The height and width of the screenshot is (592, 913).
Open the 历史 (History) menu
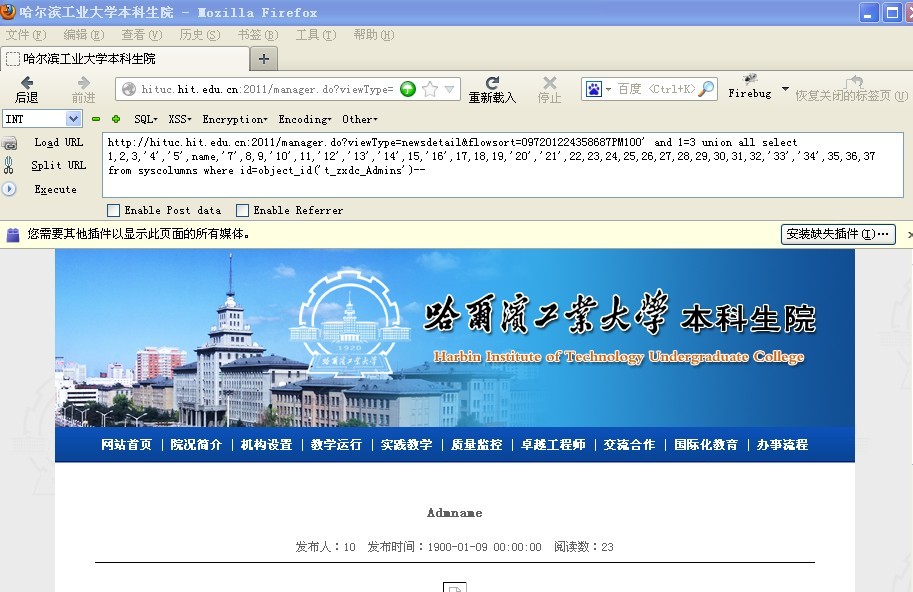click(200, 35)
